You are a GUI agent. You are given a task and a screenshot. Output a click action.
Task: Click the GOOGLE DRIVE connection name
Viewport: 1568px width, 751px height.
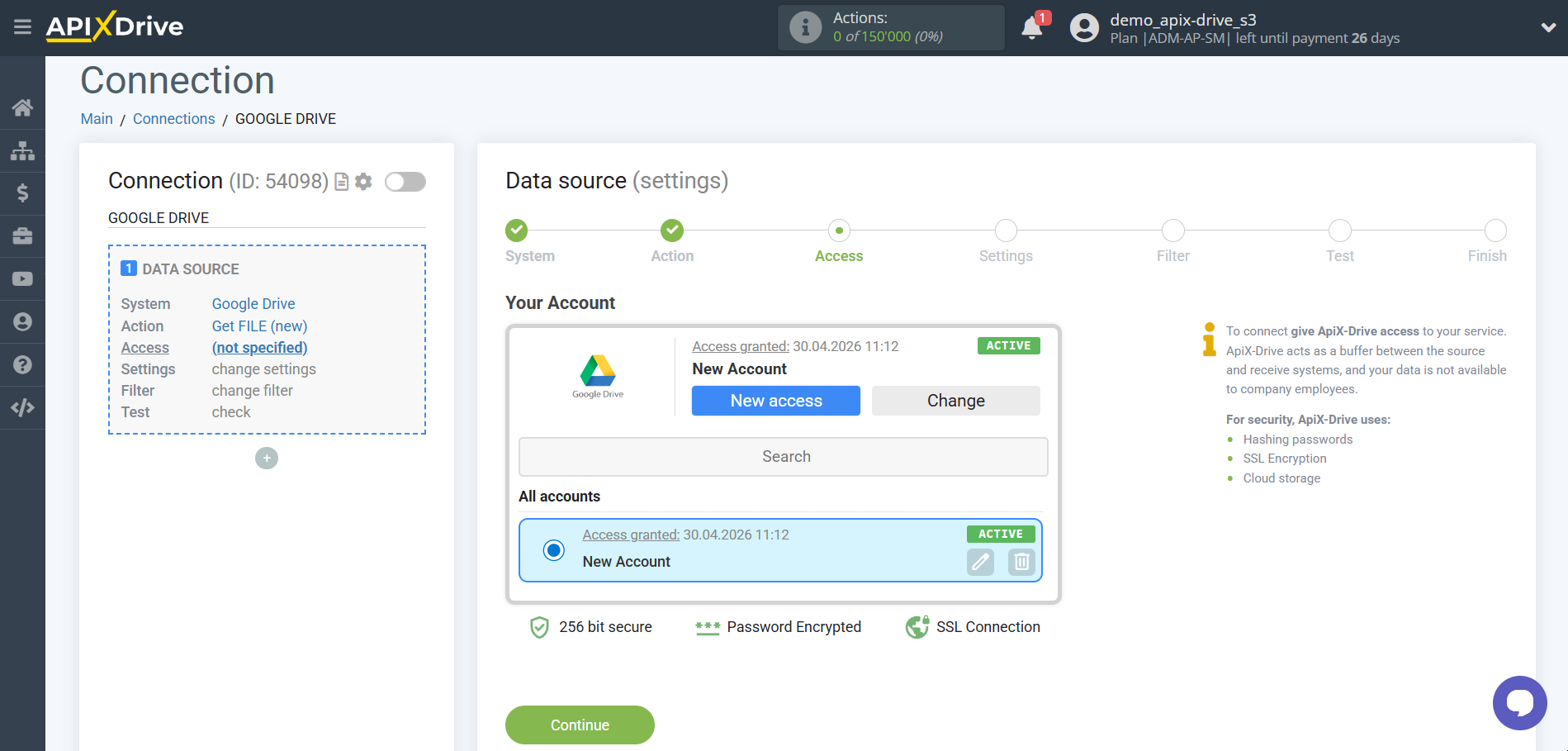pyautogui.click(x=159, y=218)
